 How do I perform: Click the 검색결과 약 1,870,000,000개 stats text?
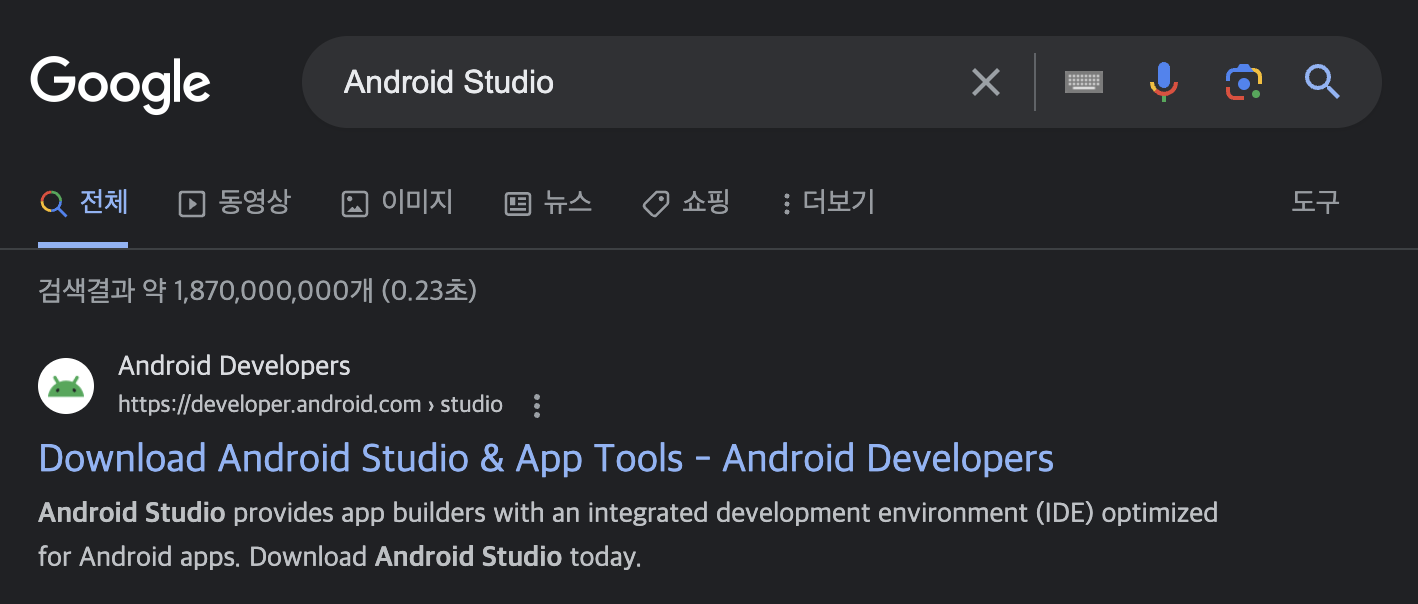click(257, 291)
